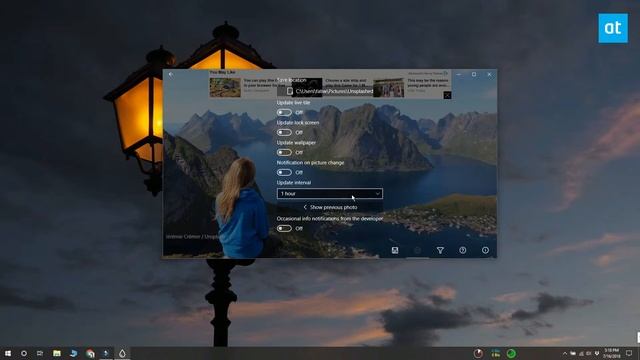This screenshot has width=640, height=360.
Task: Turn on the Update lock screen switch
Action: click(284, 132)
